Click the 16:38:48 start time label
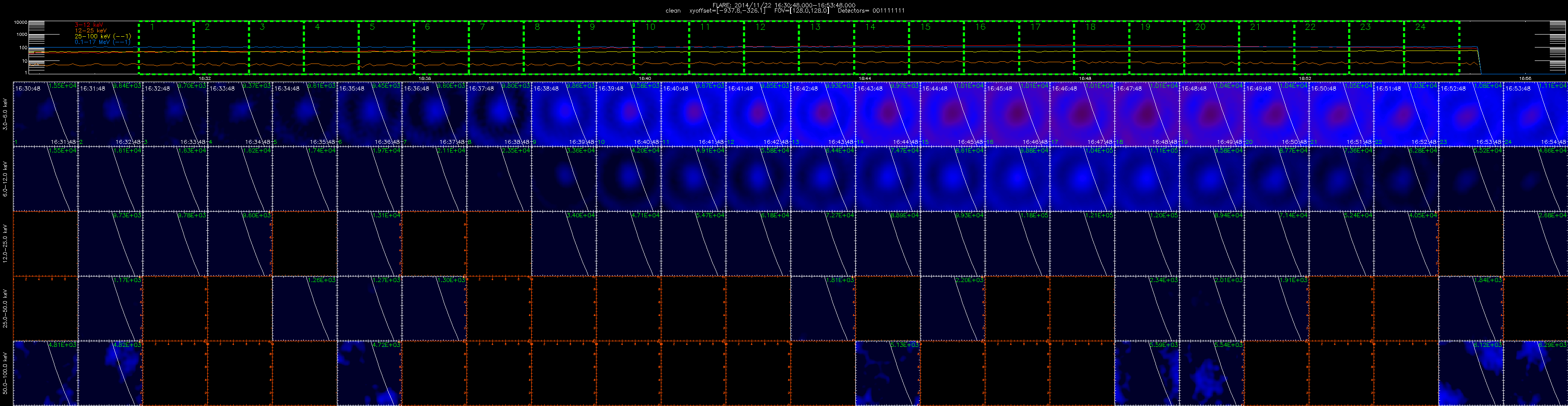The image size is (1568, 406). [x=546, y=89]
